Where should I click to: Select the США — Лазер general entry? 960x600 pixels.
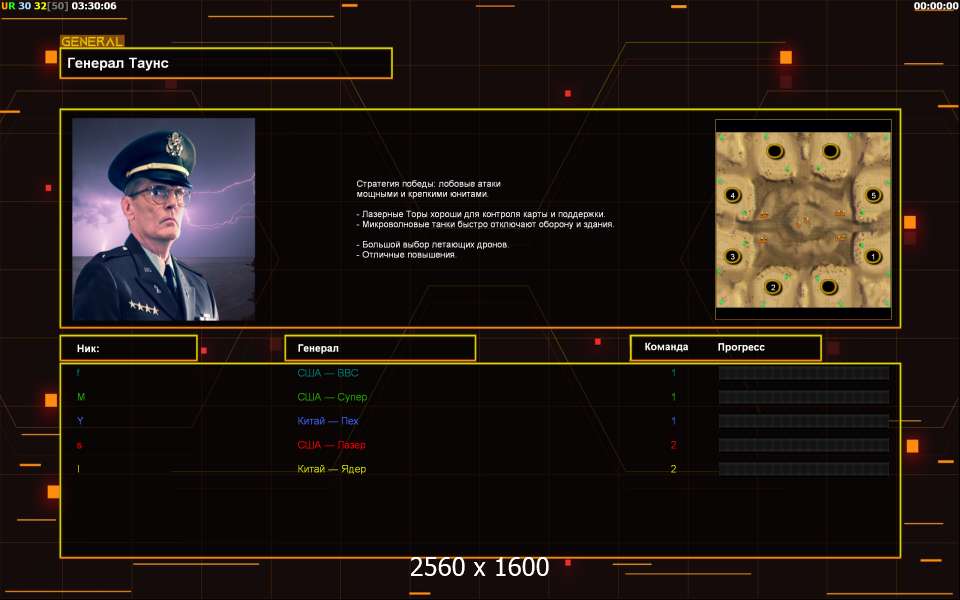[x=331, y=445]
